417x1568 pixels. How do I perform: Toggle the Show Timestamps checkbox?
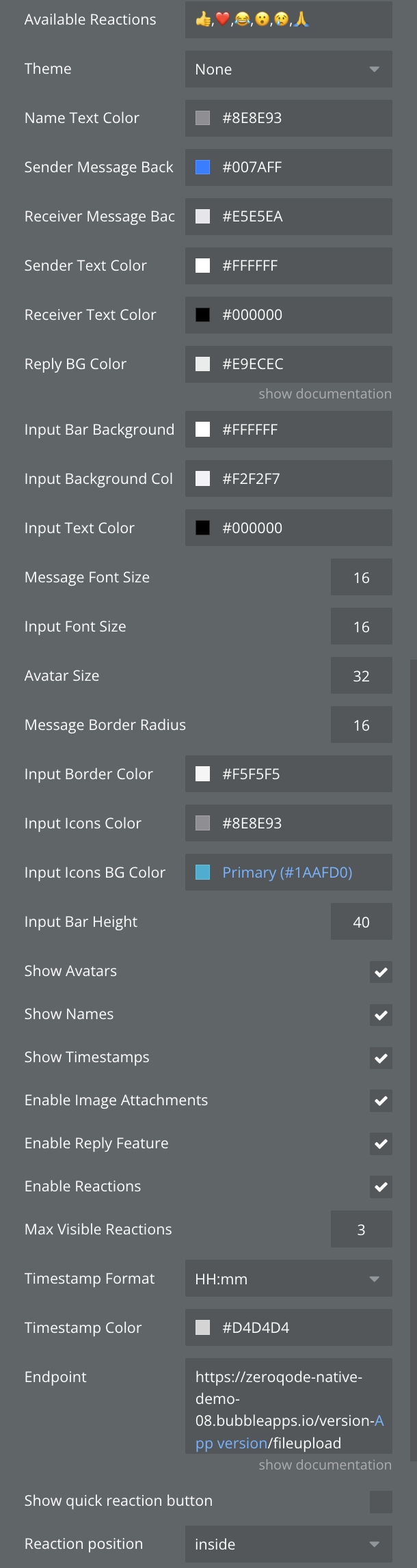381,1058
